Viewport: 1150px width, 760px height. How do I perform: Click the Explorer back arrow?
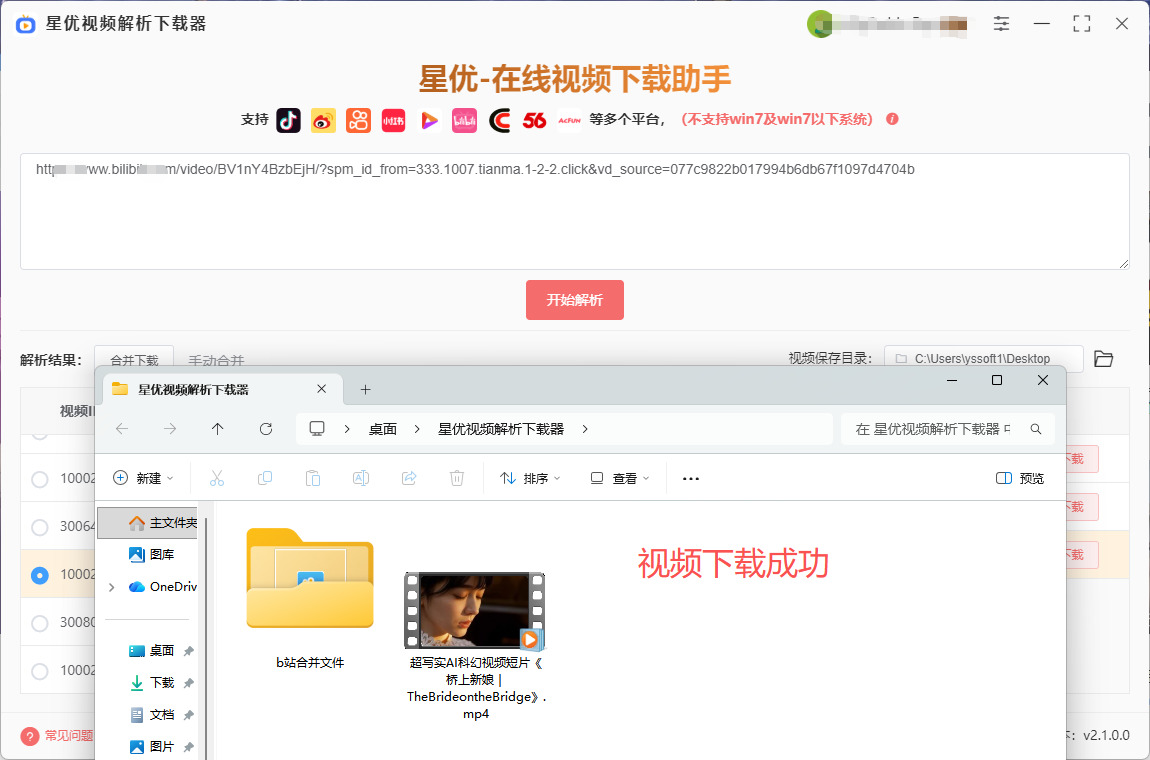pos(122,429)
